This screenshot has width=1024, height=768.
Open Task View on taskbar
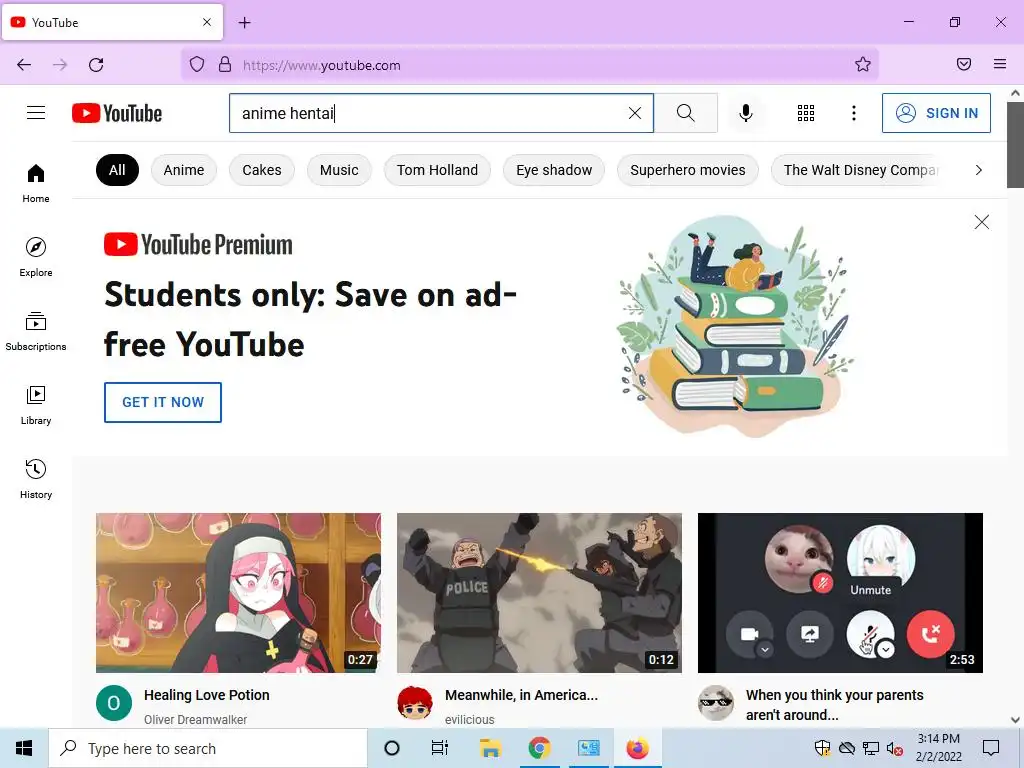tap(440, 748)
